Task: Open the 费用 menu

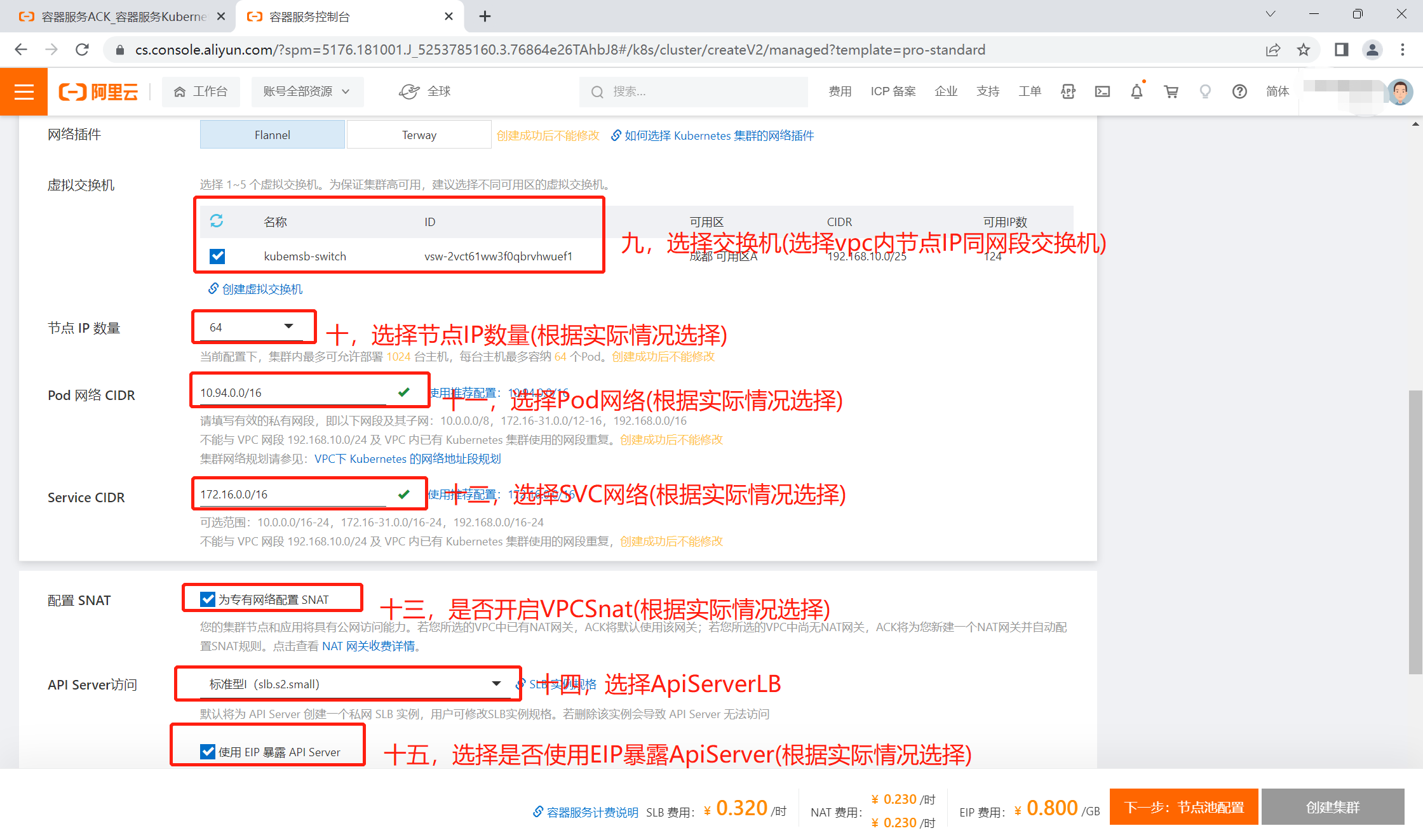Action: point(840,92)
